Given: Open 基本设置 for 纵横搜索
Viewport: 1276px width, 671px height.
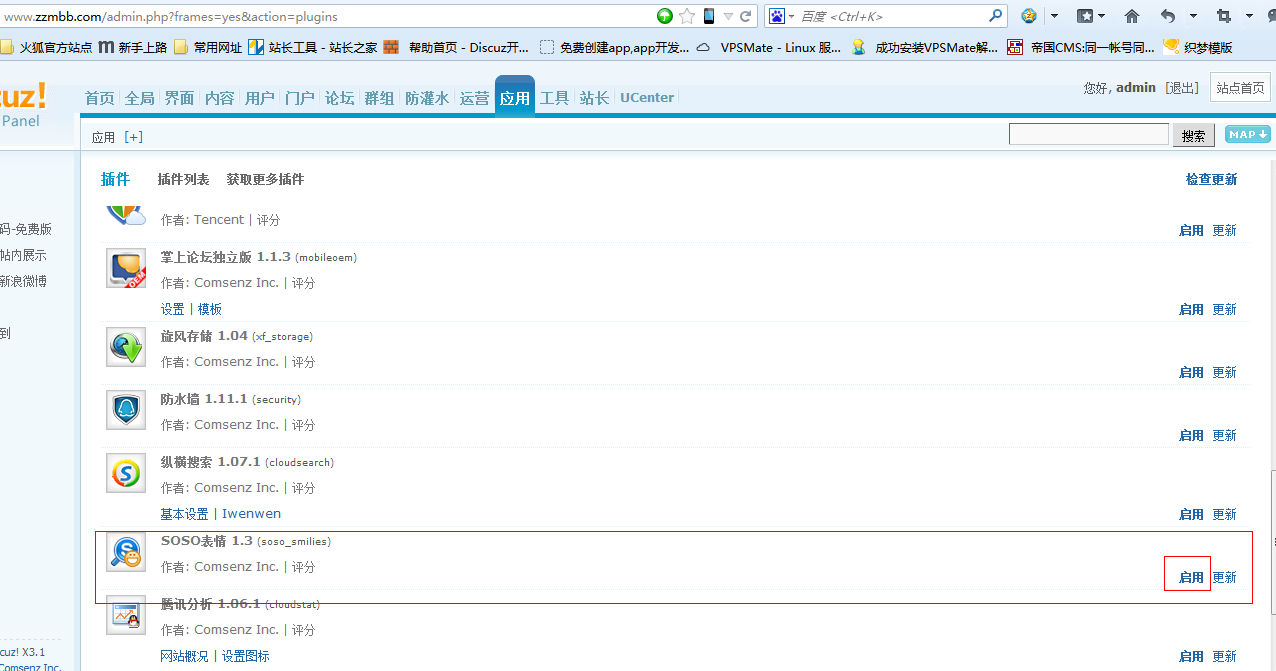Looking at the screenshot, I should click(x=184, y=514).
